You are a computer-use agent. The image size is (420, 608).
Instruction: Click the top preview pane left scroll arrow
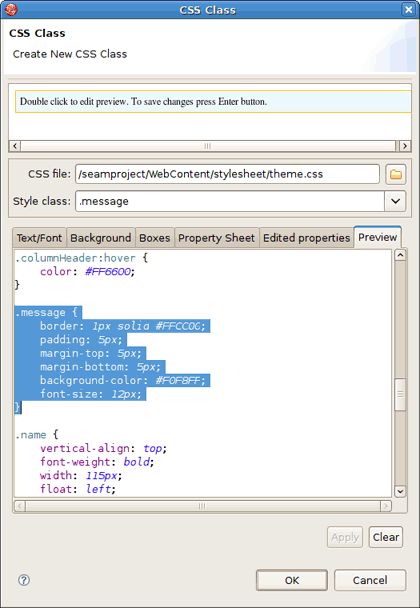point(15,146)
